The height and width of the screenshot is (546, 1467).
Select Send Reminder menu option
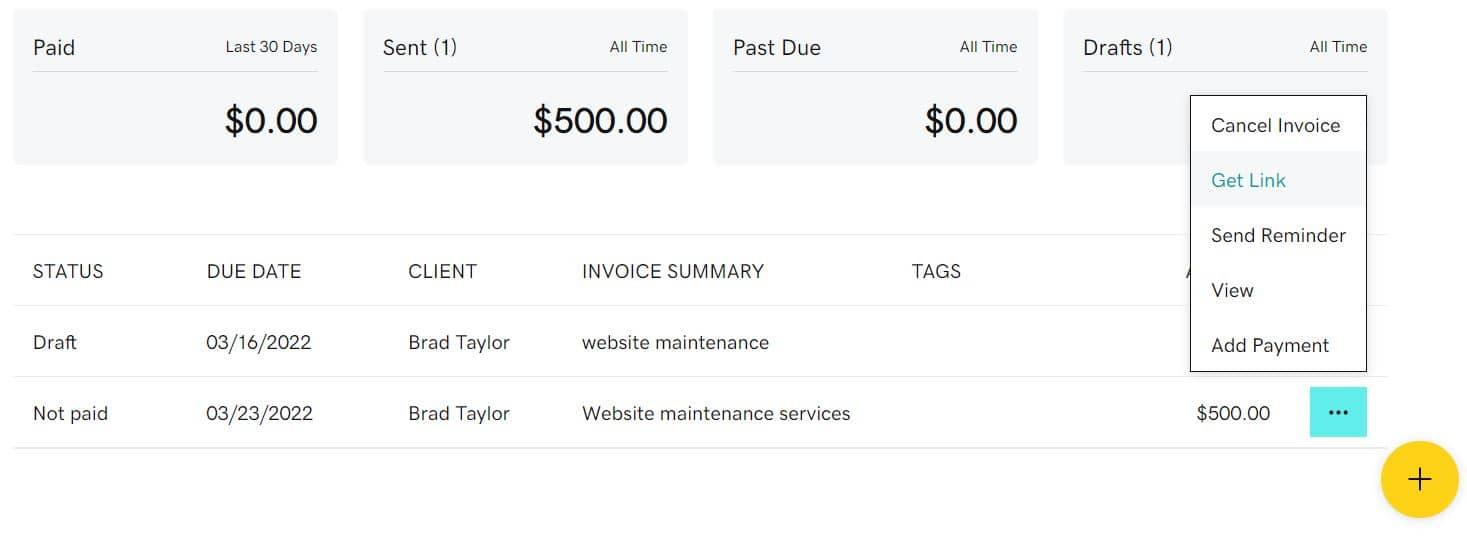pos(1278,236)
